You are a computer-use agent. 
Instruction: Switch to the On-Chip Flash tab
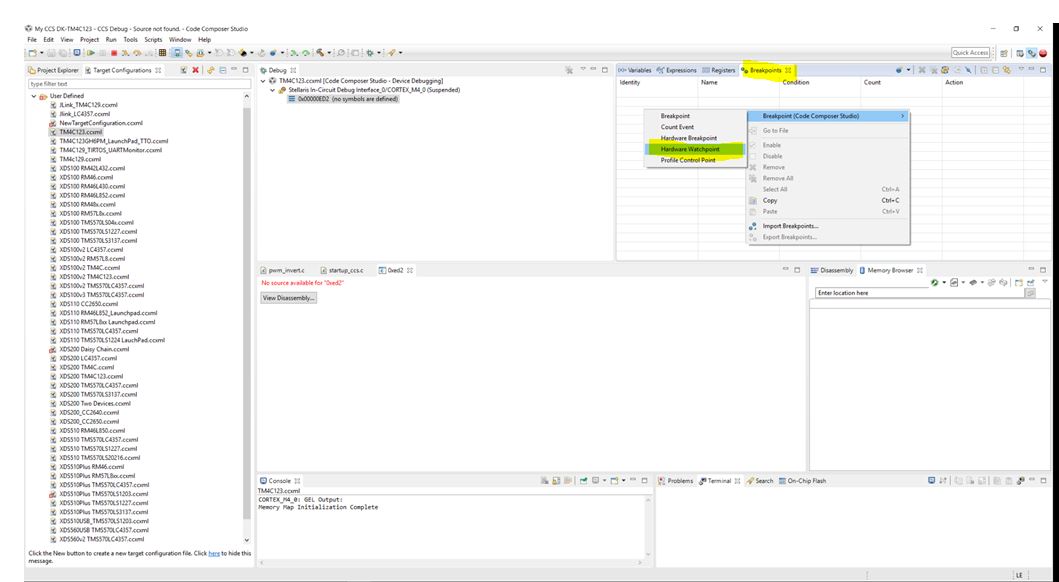[802, 481]
